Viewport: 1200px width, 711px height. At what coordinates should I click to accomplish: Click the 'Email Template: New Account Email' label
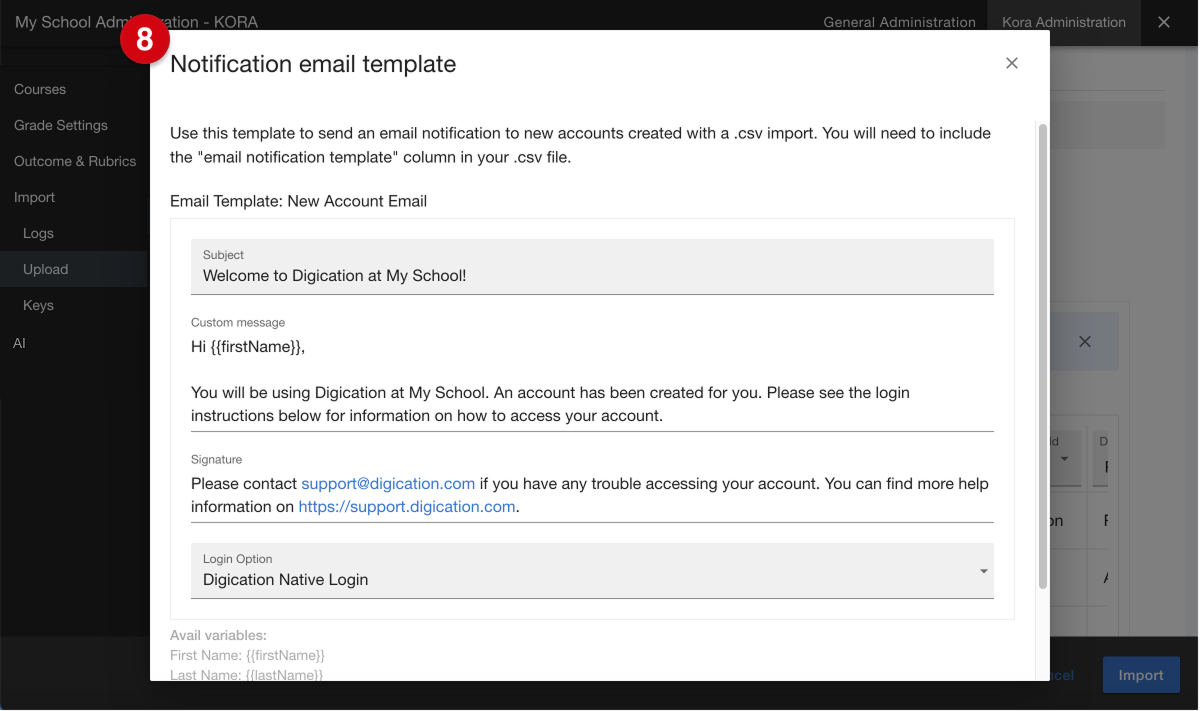tap(298, 201)
